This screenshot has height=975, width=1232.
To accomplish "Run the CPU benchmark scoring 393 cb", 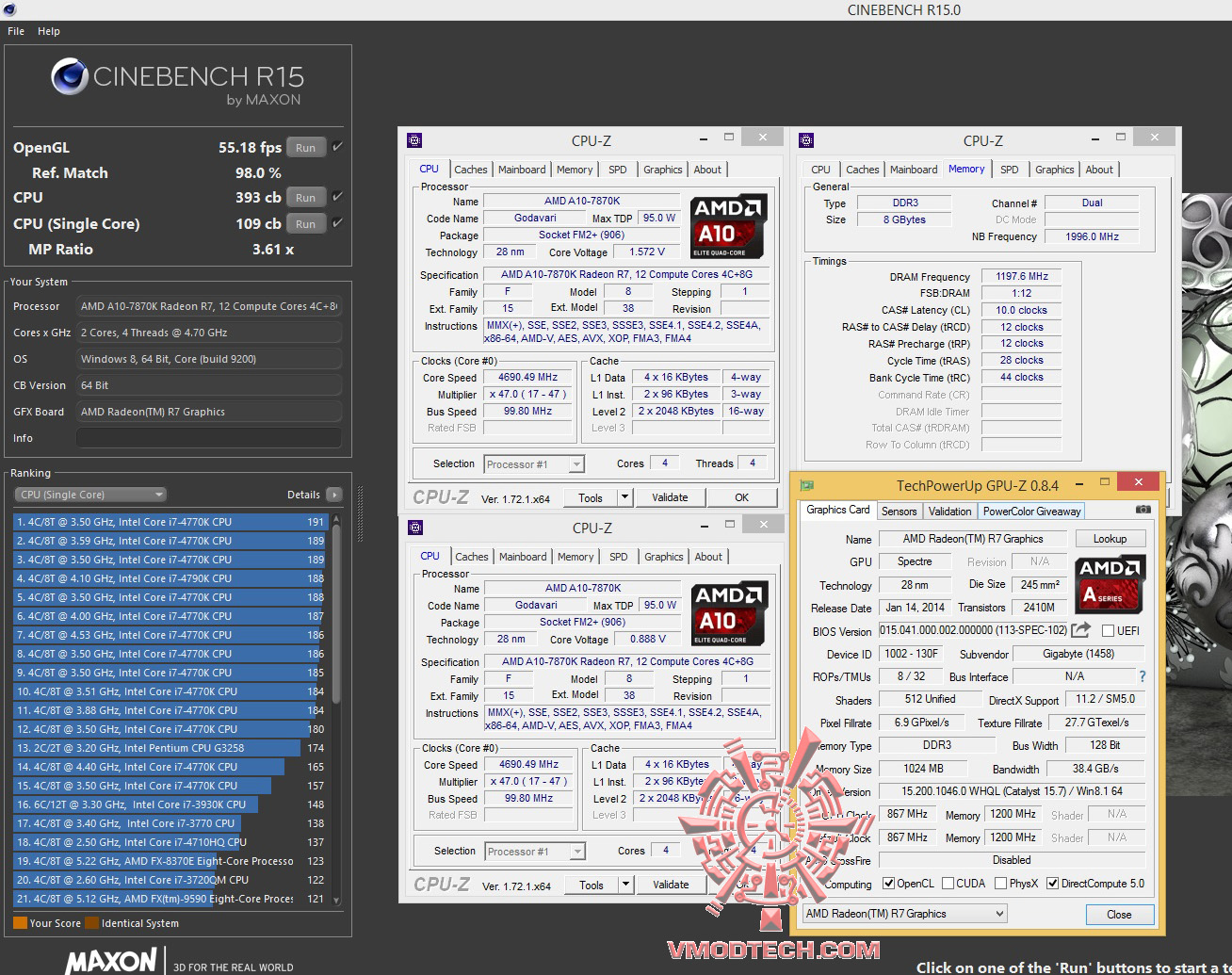I will point(306,197).
